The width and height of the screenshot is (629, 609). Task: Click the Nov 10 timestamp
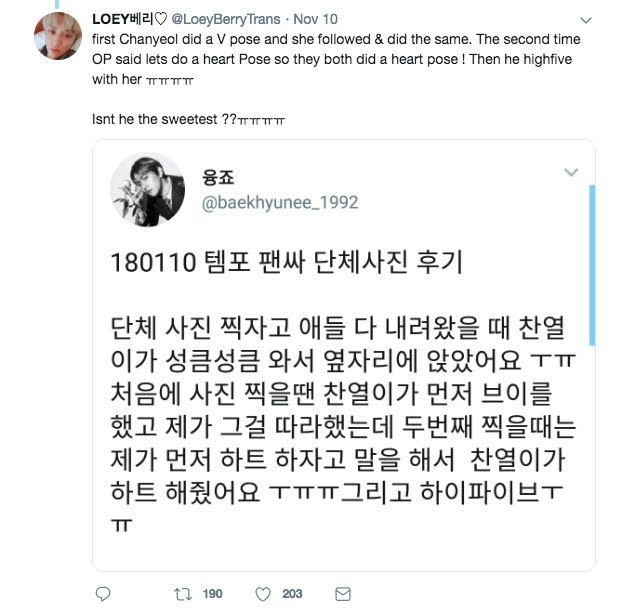pos(315,19)
